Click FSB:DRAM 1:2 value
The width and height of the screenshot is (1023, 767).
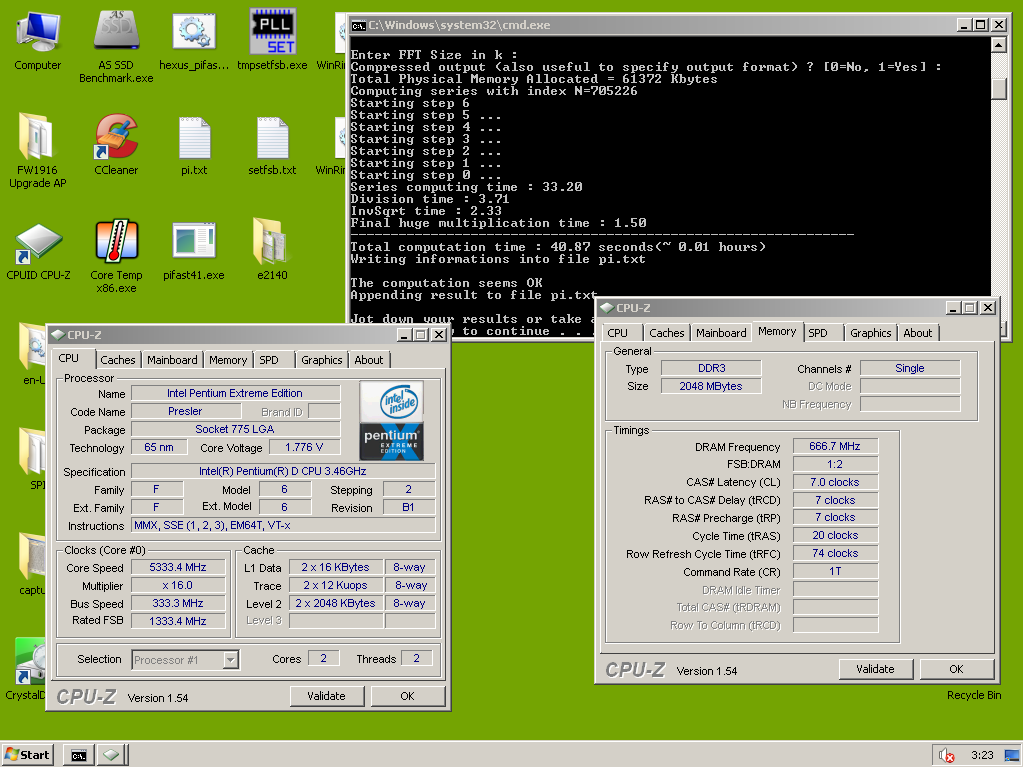pos(835,464)
